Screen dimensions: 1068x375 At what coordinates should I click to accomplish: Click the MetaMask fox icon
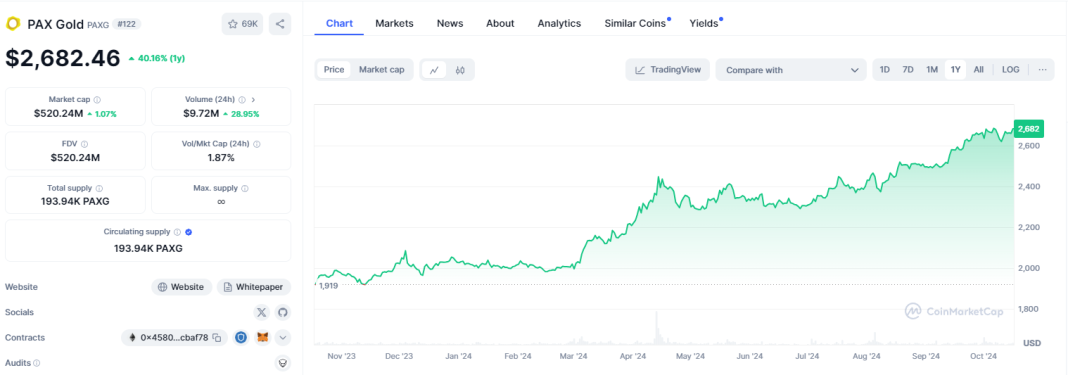(x=262, y=338)
